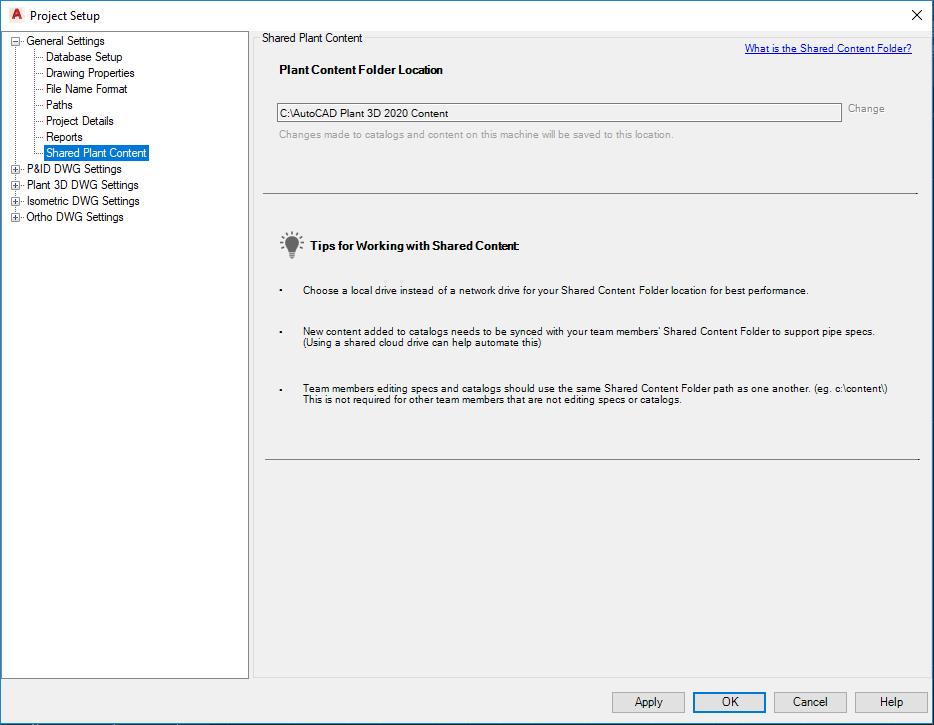Click the lightbulb tips icon
The image size is (934, 725).
pos(291,244)
